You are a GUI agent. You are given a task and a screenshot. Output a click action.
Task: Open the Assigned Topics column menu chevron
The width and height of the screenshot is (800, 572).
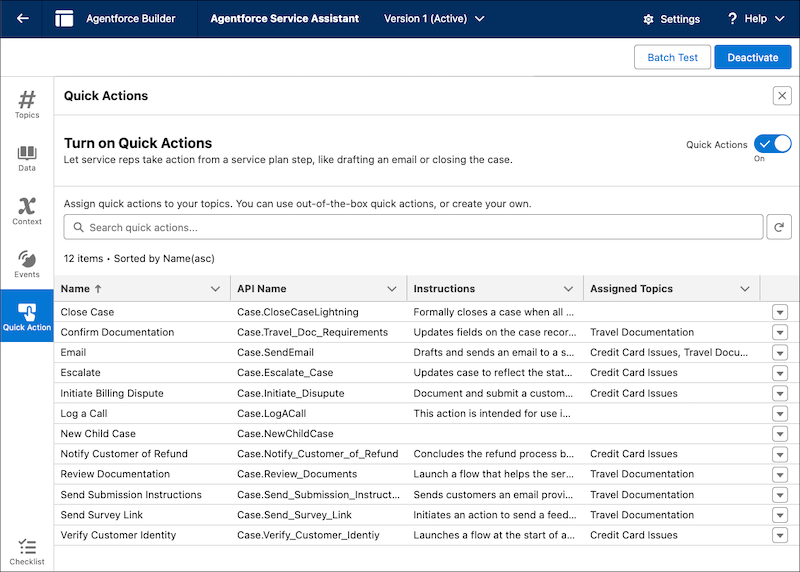coord(745,289)
